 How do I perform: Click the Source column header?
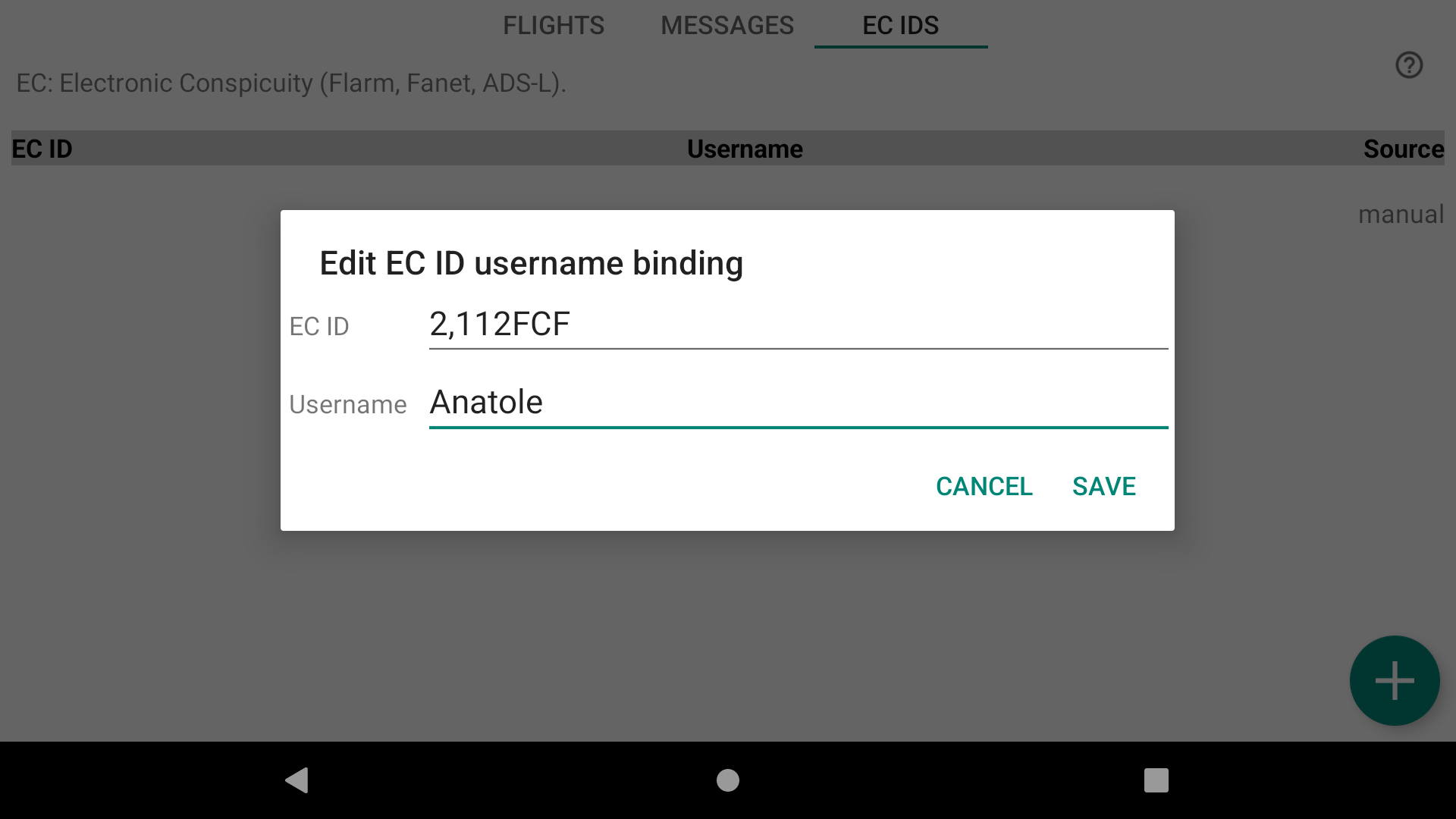click(x=1403, y=149)
